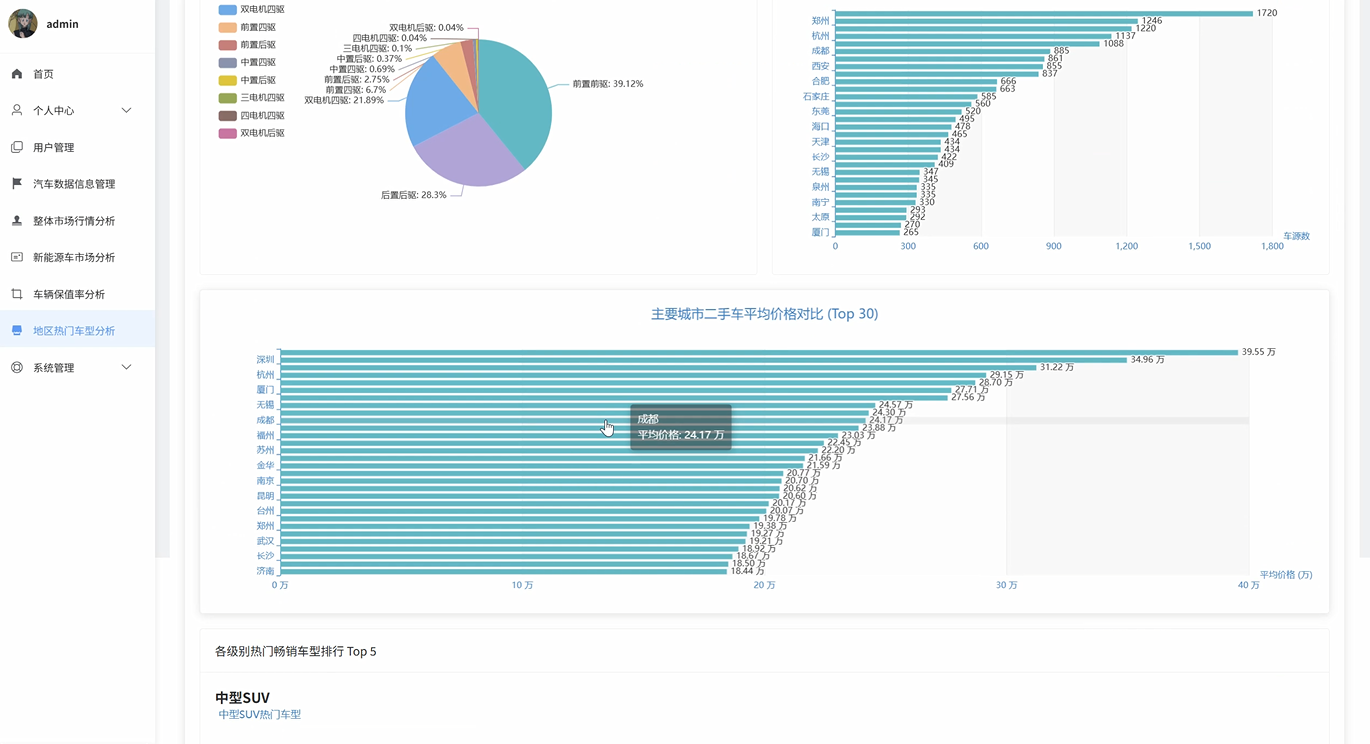Click the price bar labeled 39.55 万
The image size is (1370, 744).
[759, 352]
